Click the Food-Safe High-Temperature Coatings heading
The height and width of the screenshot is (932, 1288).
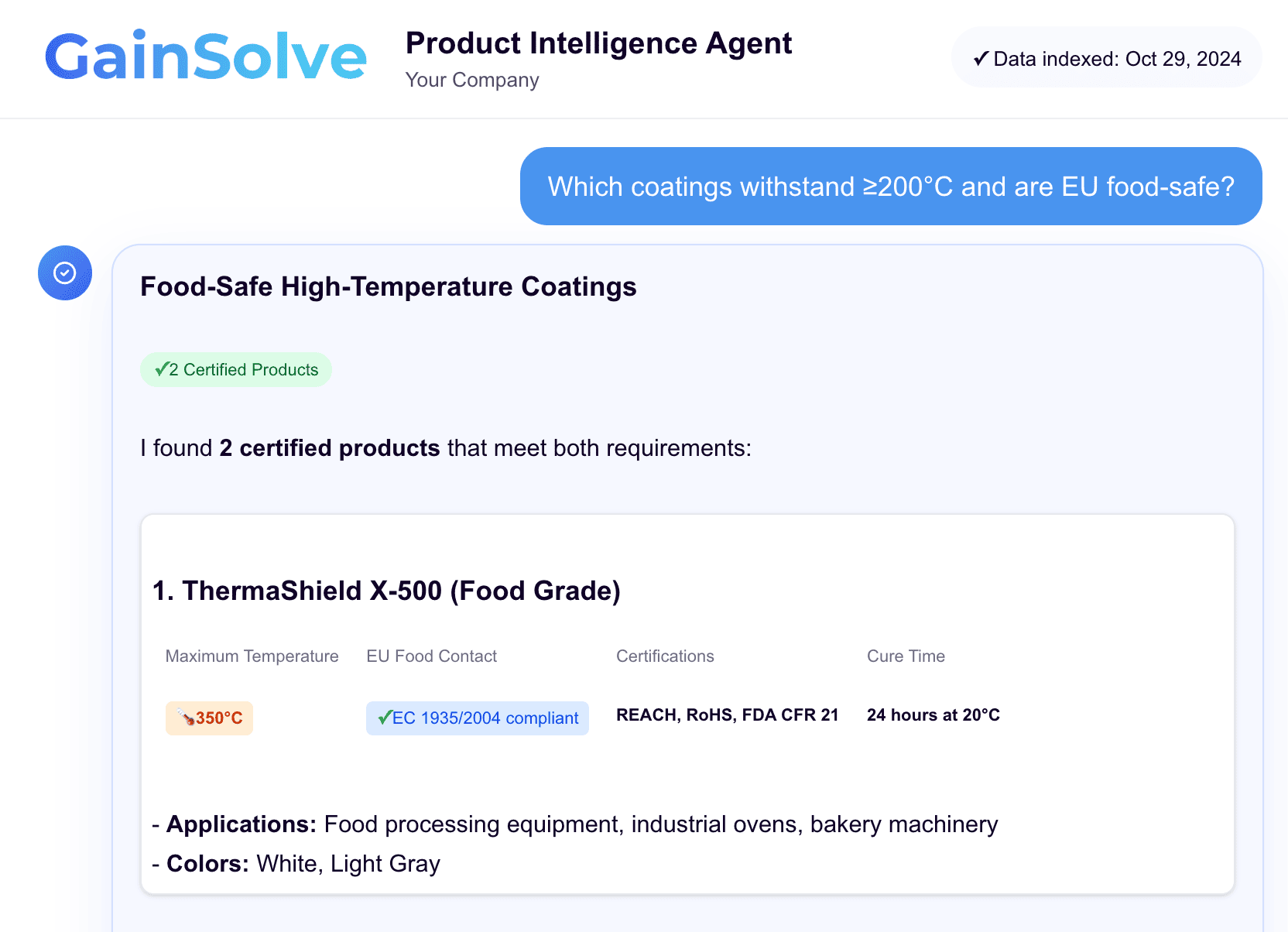click(388, 286)
